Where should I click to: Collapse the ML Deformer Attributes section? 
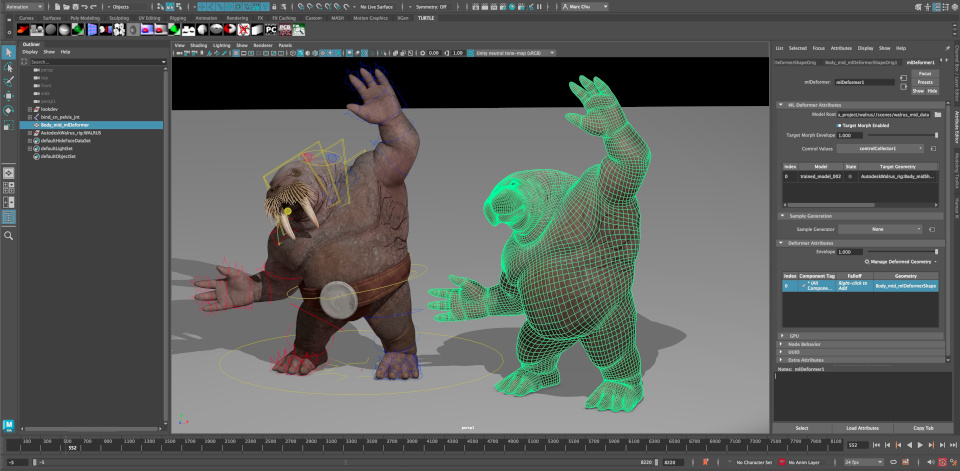click(x=780, y=104)
